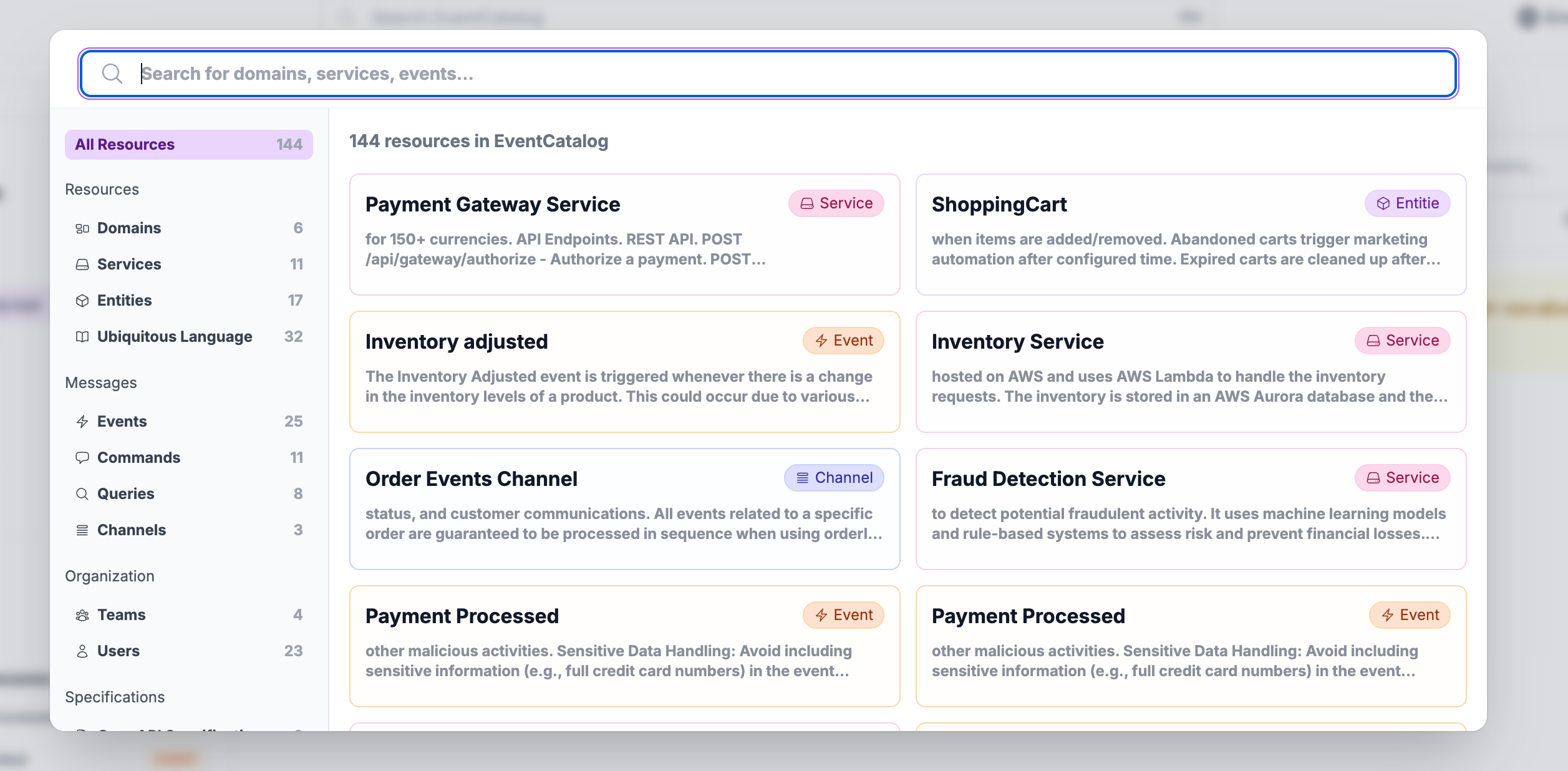Click the Users icon in the sidebar
Screen dimensions: 1568x771
point(83,651)
